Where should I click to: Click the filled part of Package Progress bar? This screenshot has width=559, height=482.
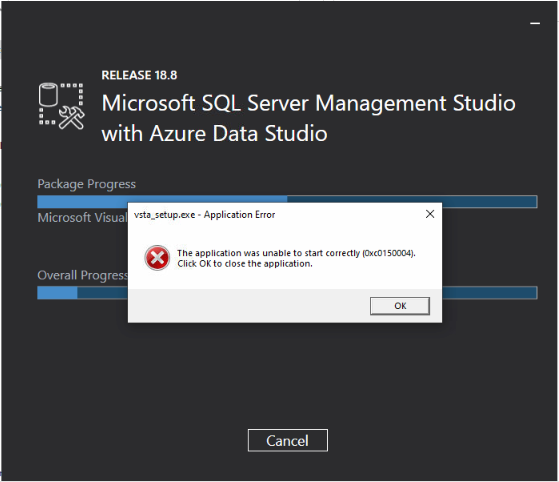tap(162, 201)
